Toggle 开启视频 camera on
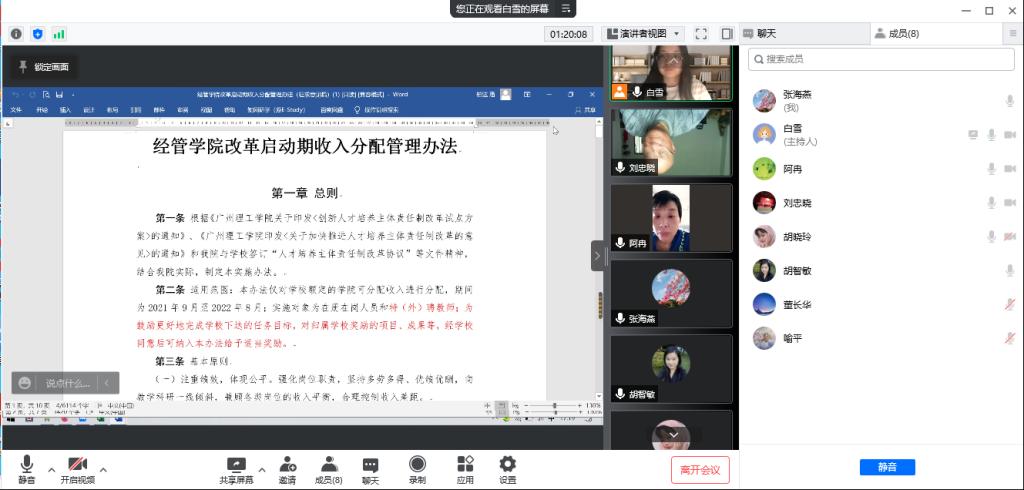The height and width of the screenshot is (490, 1024). tap(77, 465)
